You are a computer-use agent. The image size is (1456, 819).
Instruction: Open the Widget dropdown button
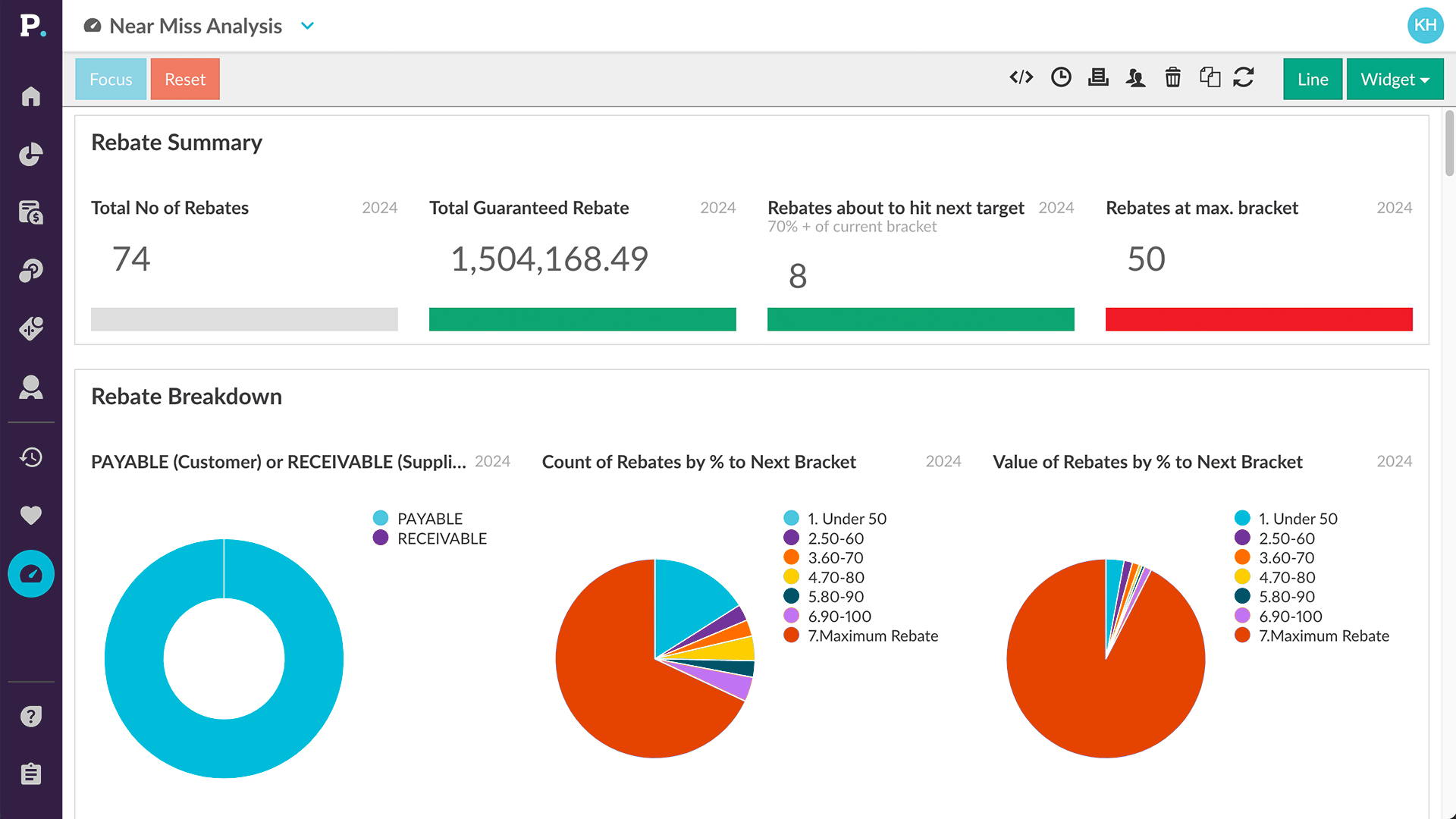pos(1395,79)
